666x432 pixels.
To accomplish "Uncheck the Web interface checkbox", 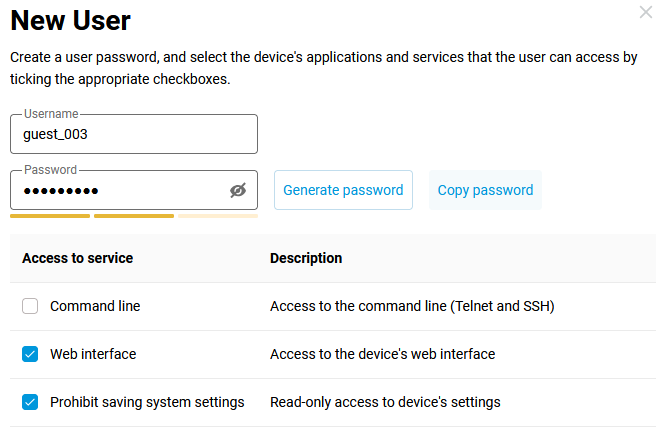I will point(30,354).
